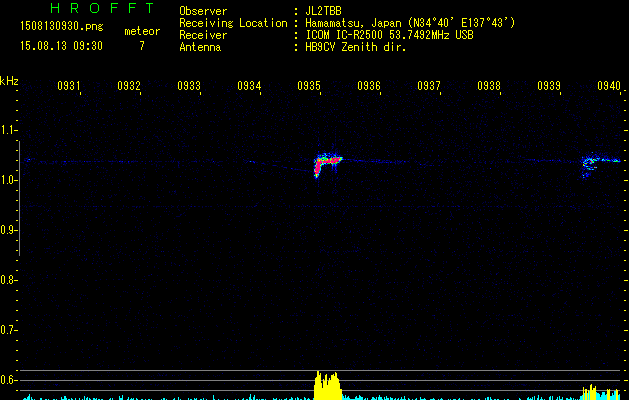Select the JL2TBB observer callsign
The image size is (629, 400).
(x=325, y=11)
